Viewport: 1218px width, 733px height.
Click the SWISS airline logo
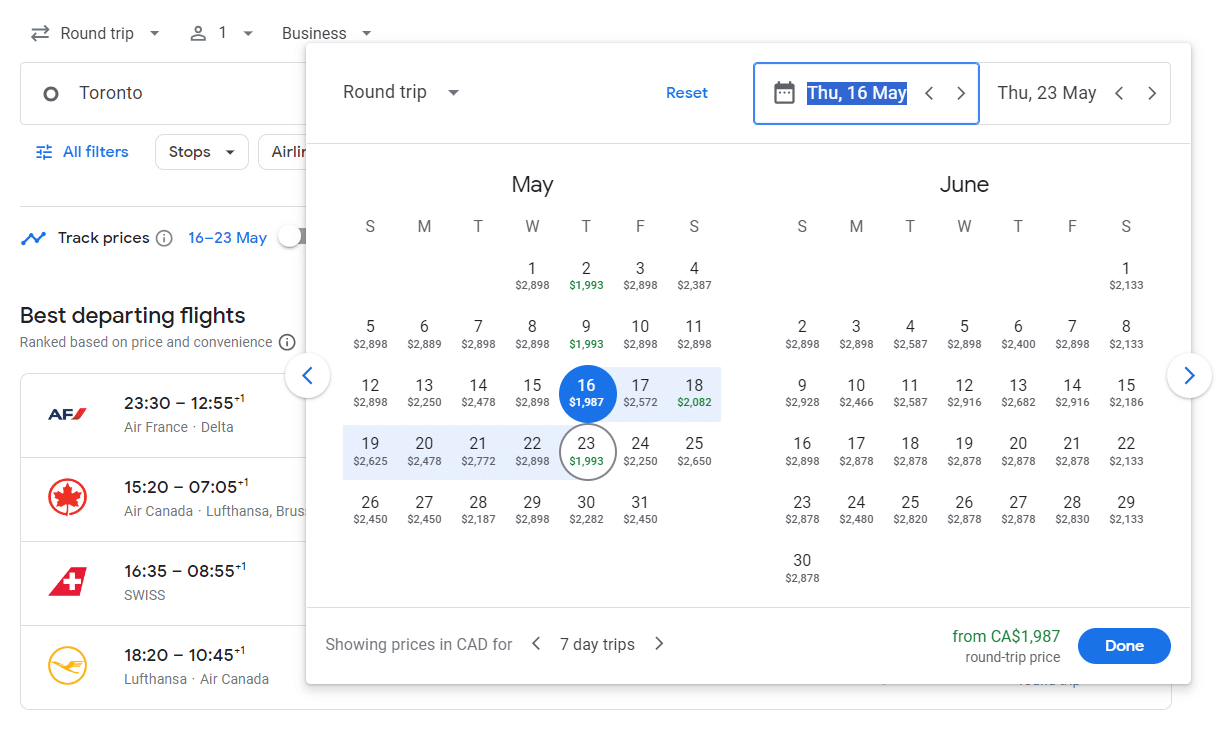pyautogui.click(x=67, y=582)
